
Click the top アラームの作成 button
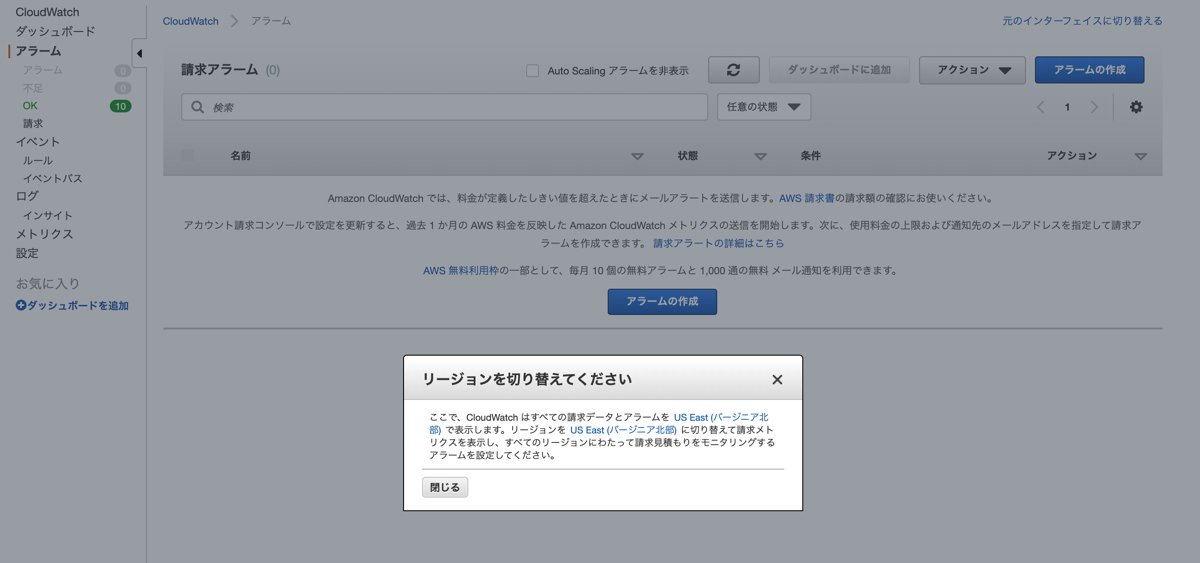coord(1090,70)
